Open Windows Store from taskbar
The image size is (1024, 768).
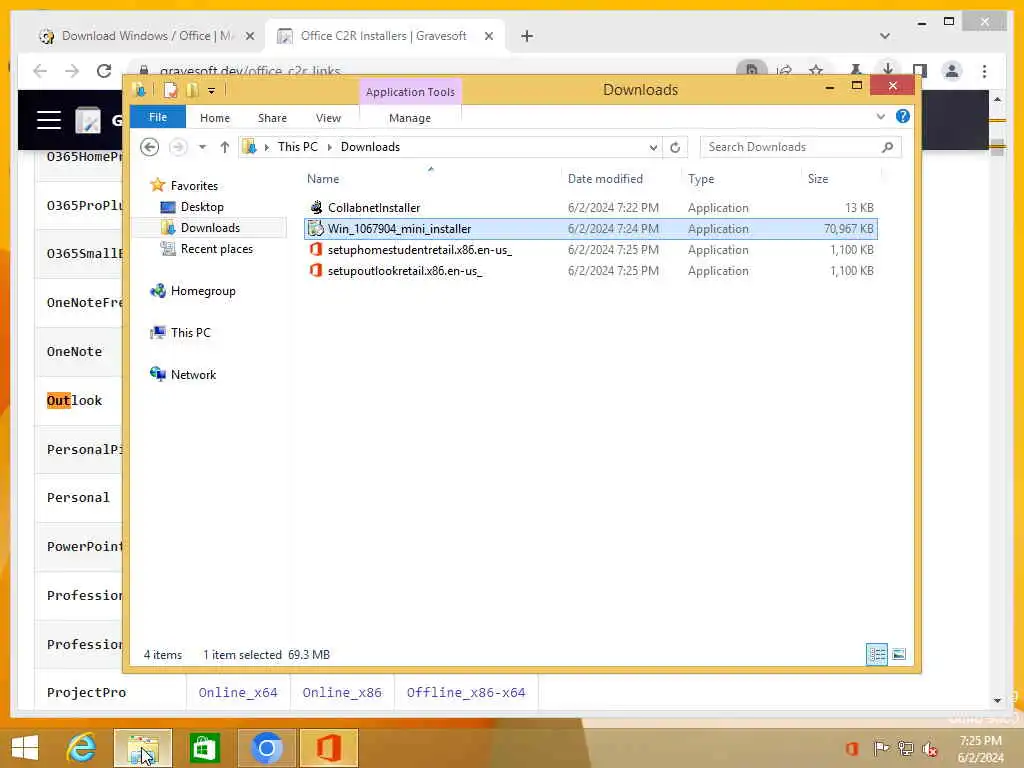[x=204, y=748]
